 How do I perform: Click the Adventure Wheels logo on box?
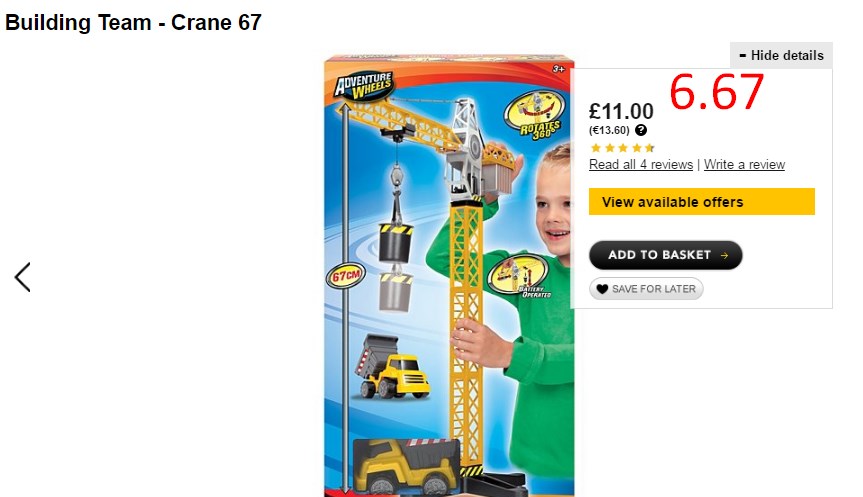coord(363,85)
